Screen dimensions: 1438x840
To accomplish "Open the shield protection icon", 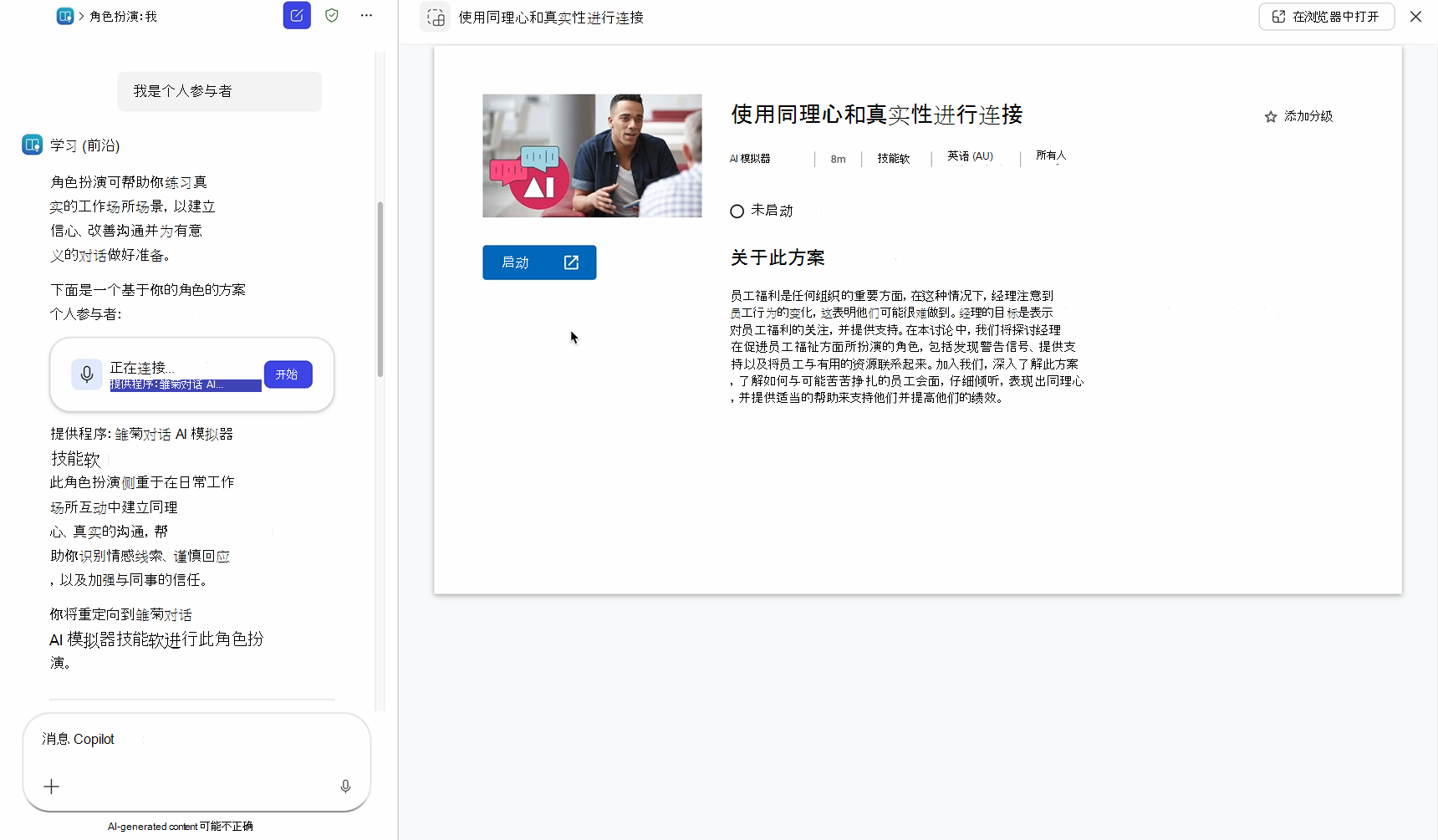I will tap(332, 15).
